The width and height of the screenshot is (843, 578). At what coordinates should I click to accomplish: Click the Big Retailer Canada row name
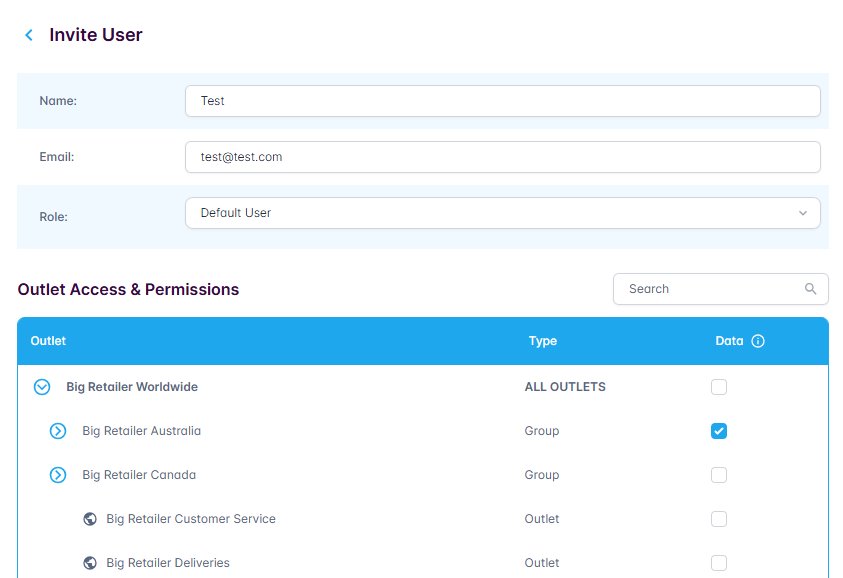pyautogui.click(x=139, y=475)
